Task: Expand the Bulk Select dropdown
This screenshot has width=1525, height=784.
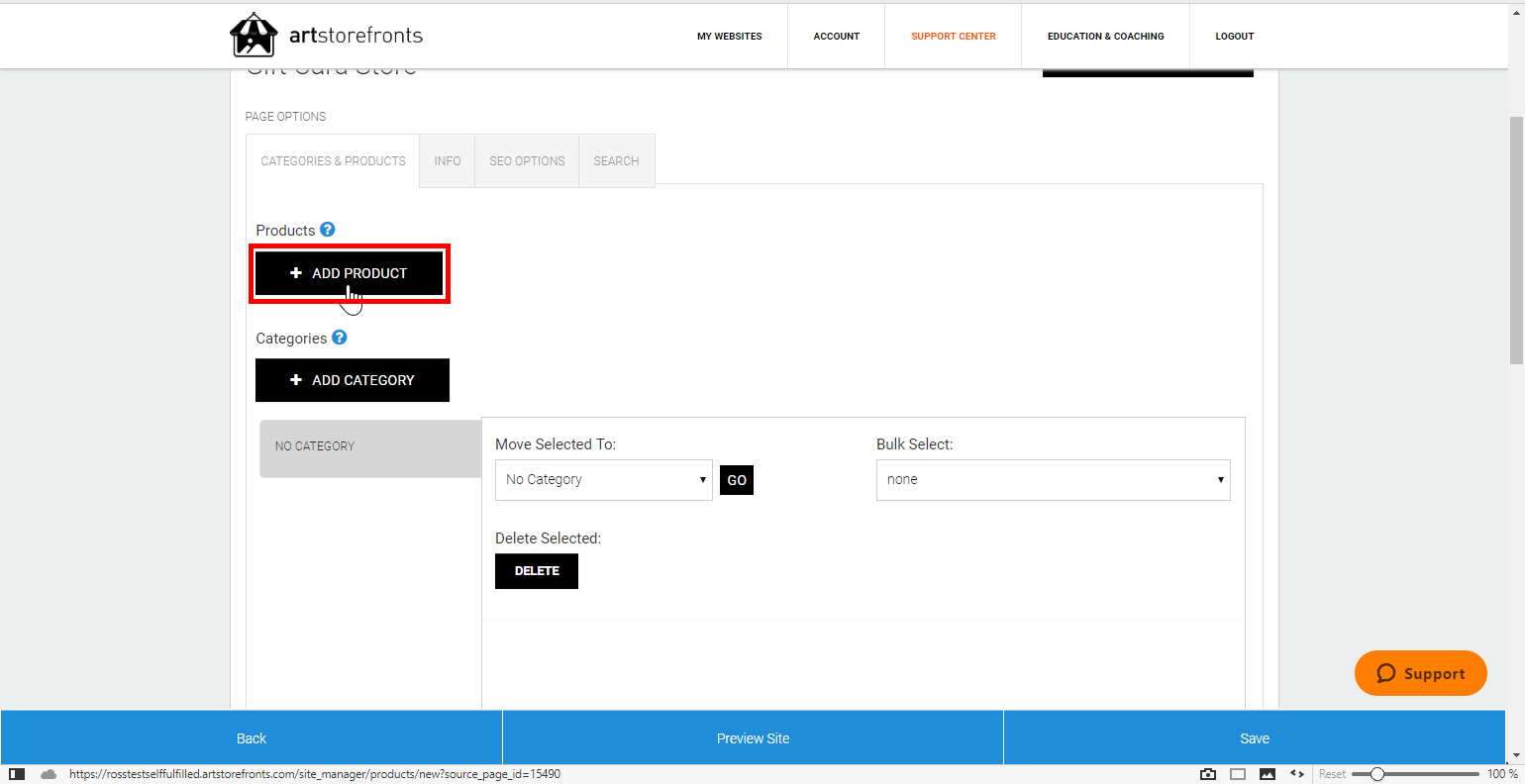Action: (x=1053, y=480)
